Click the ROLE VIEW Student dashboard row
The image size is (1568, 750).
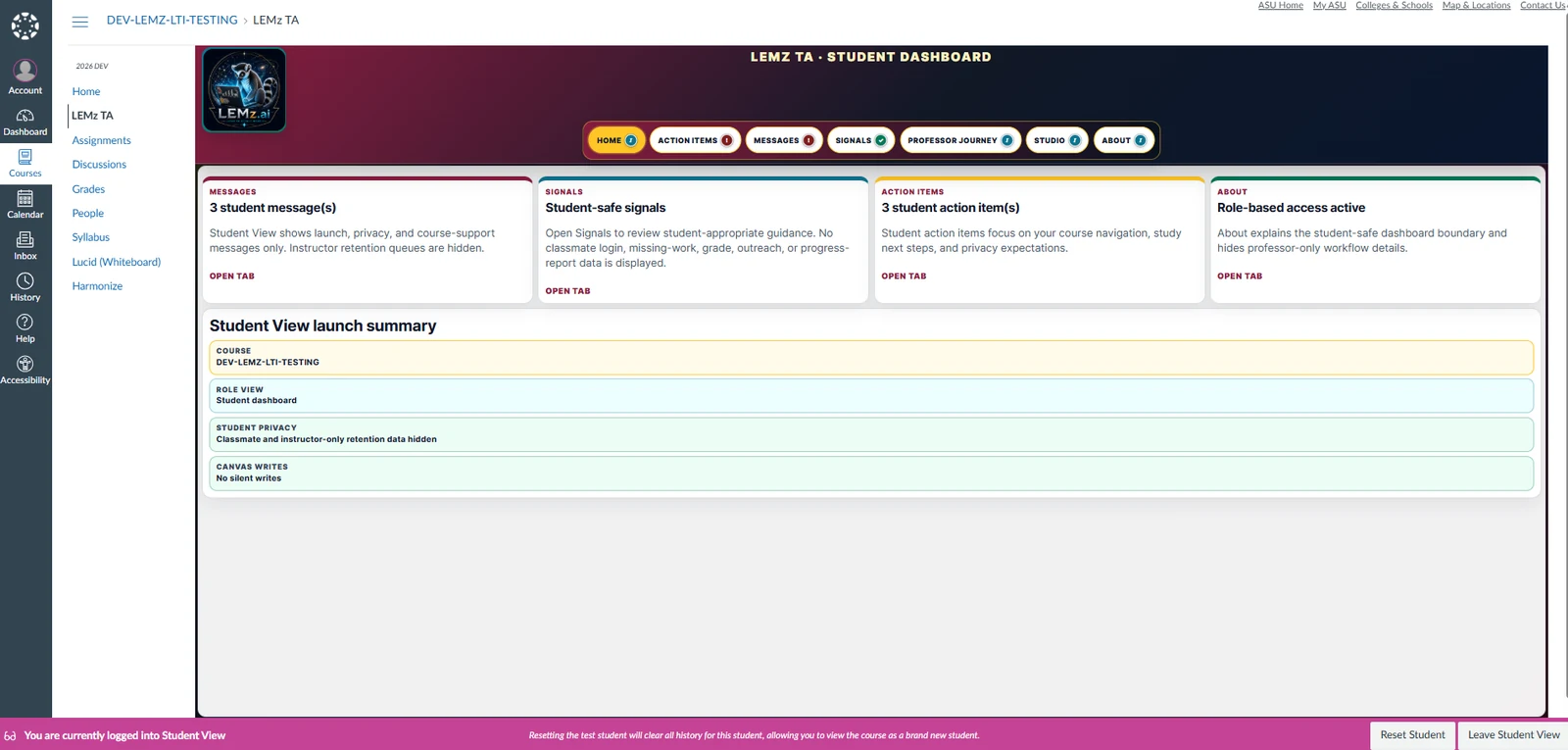[x=870, y=395]
